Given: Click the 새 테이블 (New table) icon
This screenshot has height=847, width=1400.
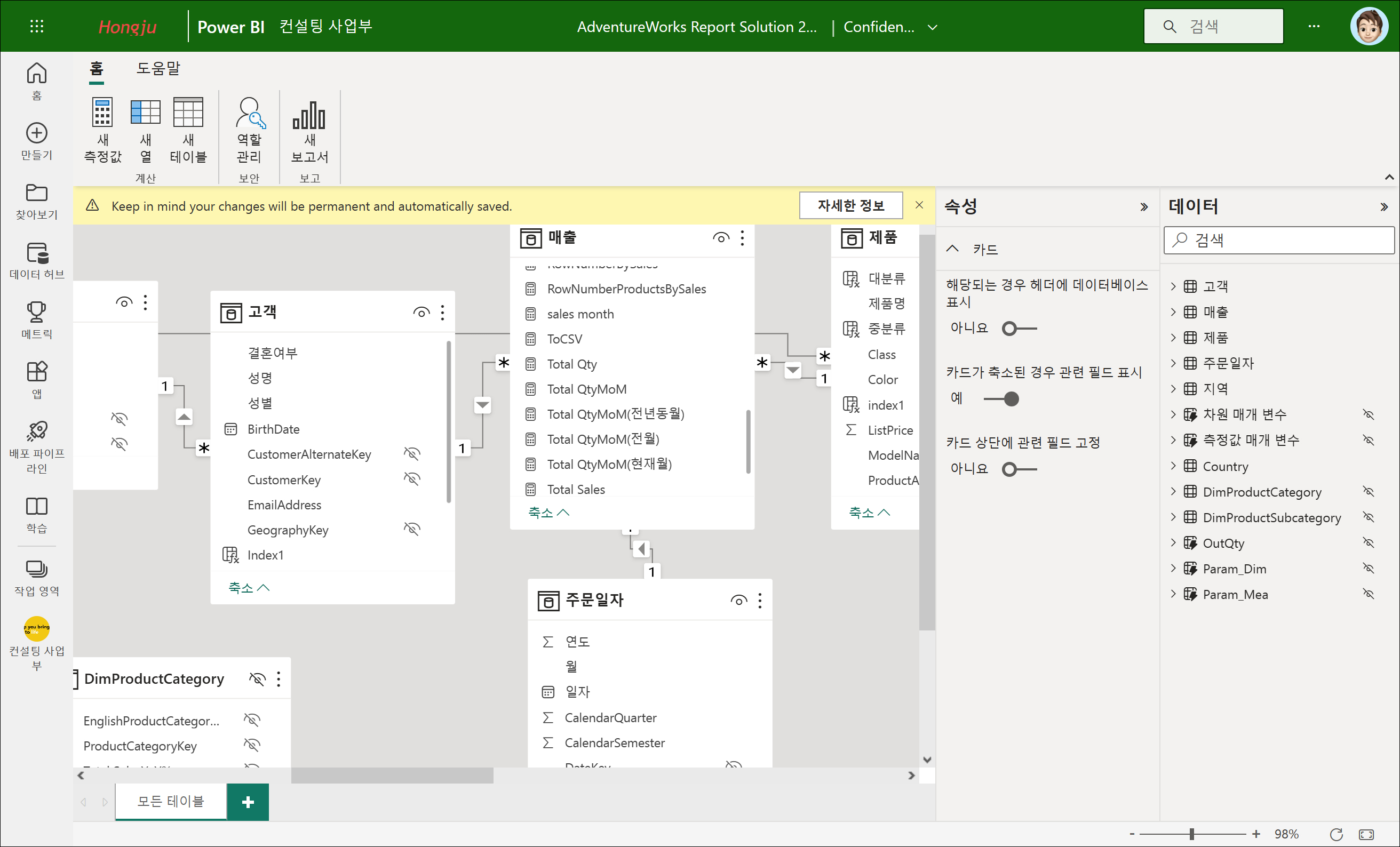Looking at the screenshot, I should click(188, 114).
